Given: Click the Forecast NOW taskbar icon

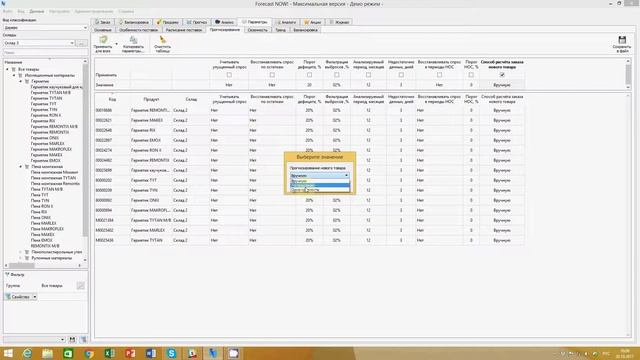Looking at the screenshot, I should coord(213,353).
